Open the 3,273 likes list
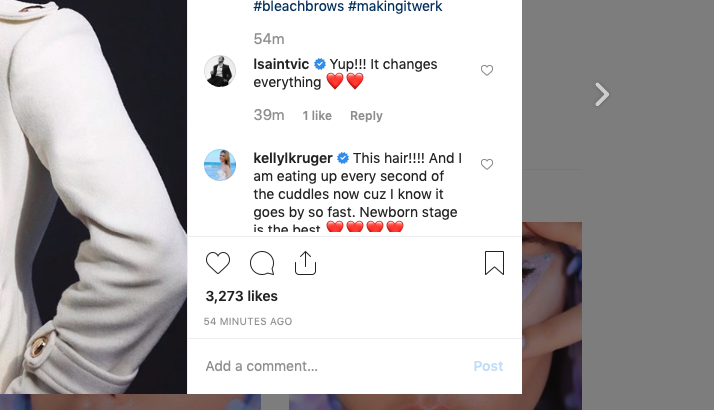This screenshot has height=410, width=714. tap(242, 296)
